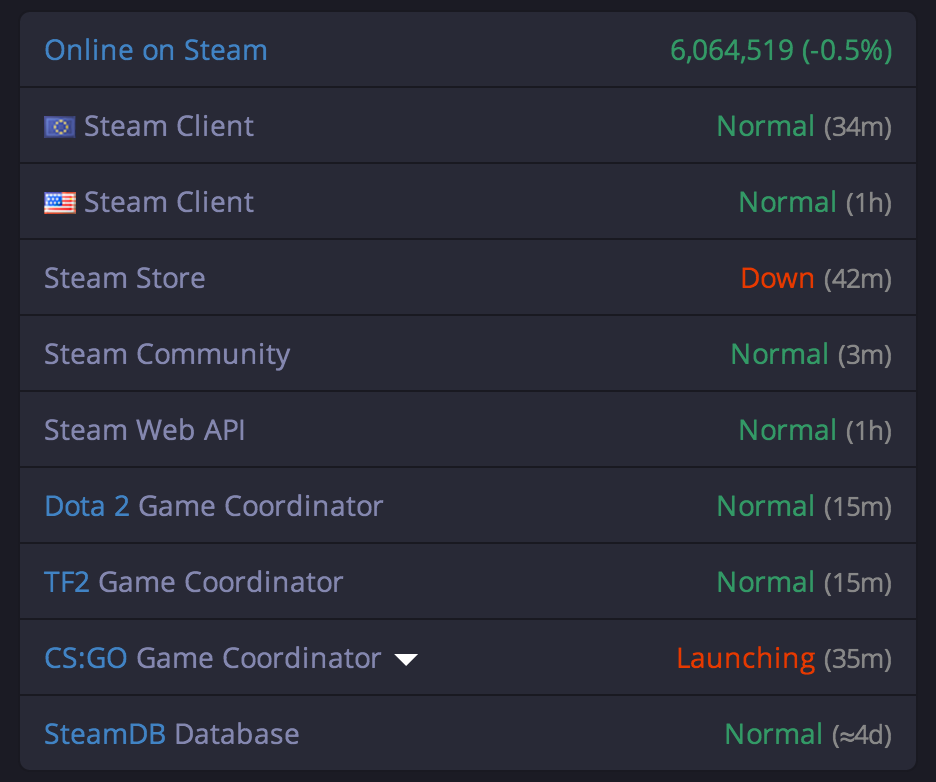Click Normal status of Steam Web API
The width and height of the screenshot is (936, 782).
pos(787,430)
